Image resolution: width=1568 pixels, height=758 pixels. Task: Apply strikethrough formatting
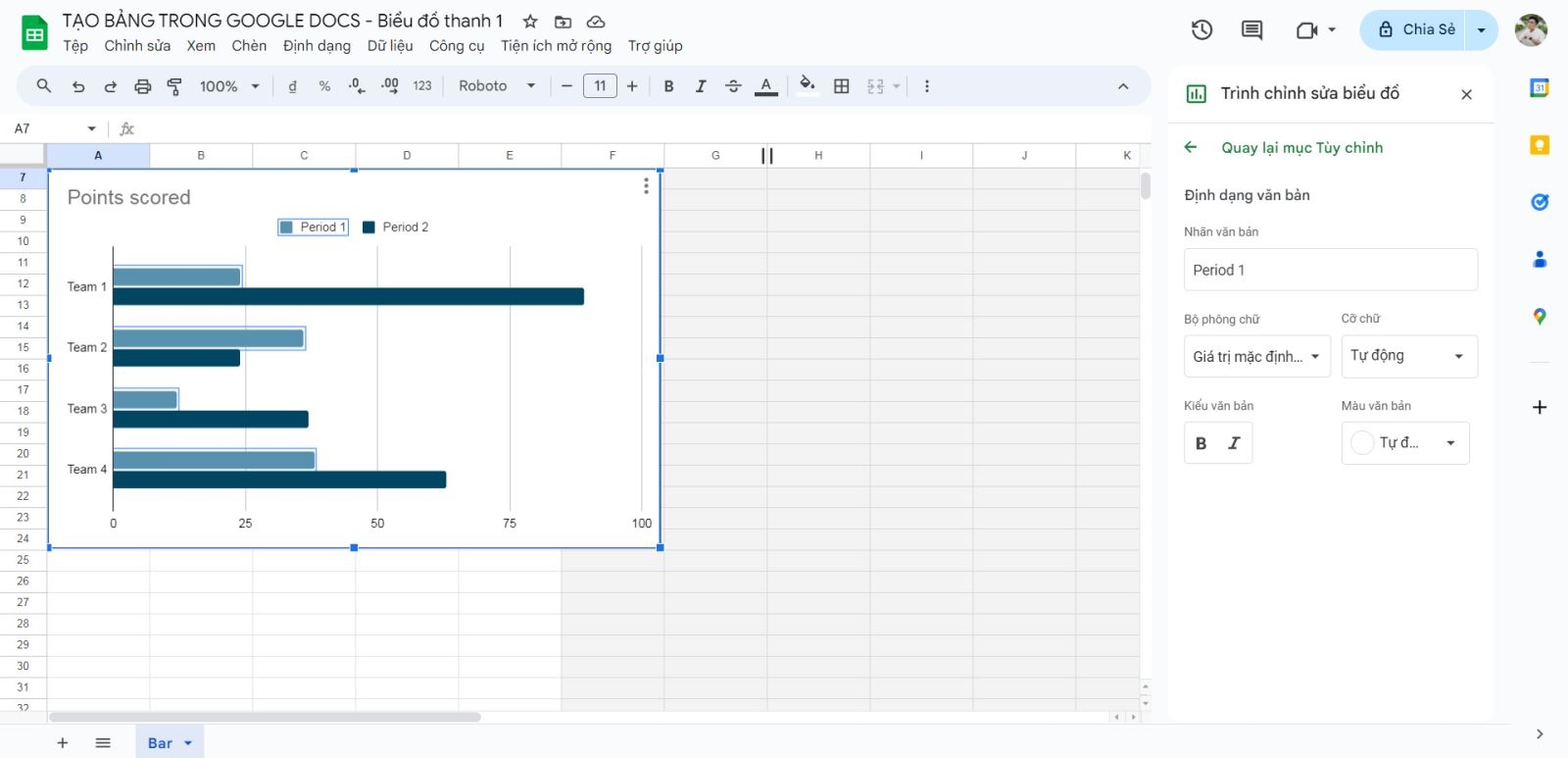[x=733, y=86]
